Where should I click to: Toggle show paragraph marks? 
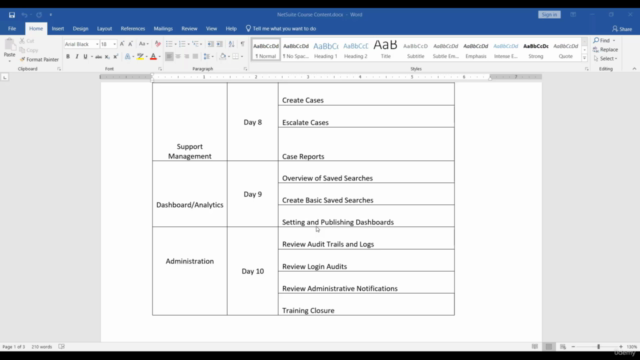point(242,44)
